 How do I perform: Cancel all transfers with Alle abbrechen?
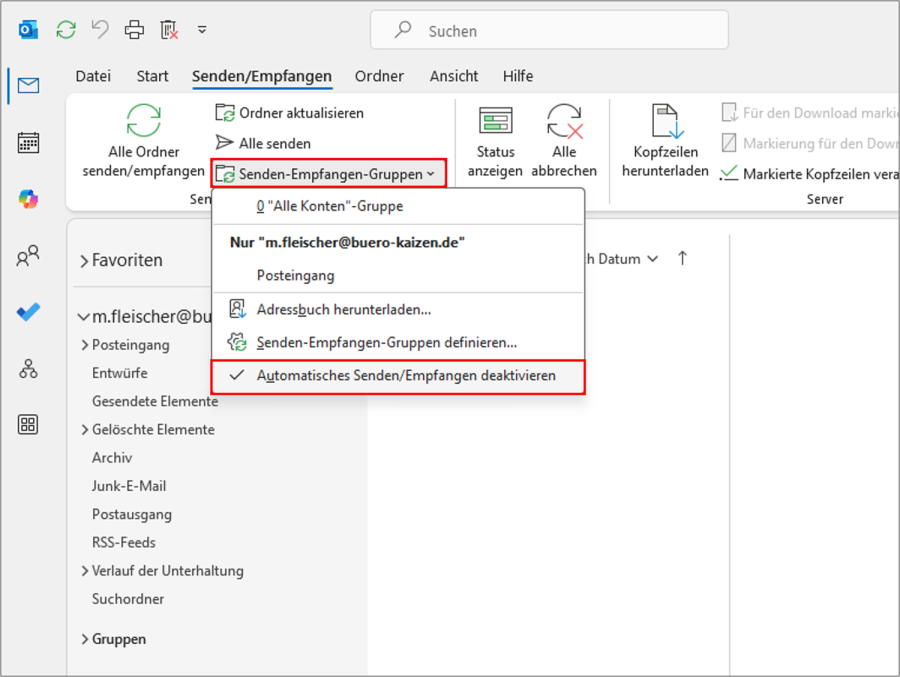point(563,138)
